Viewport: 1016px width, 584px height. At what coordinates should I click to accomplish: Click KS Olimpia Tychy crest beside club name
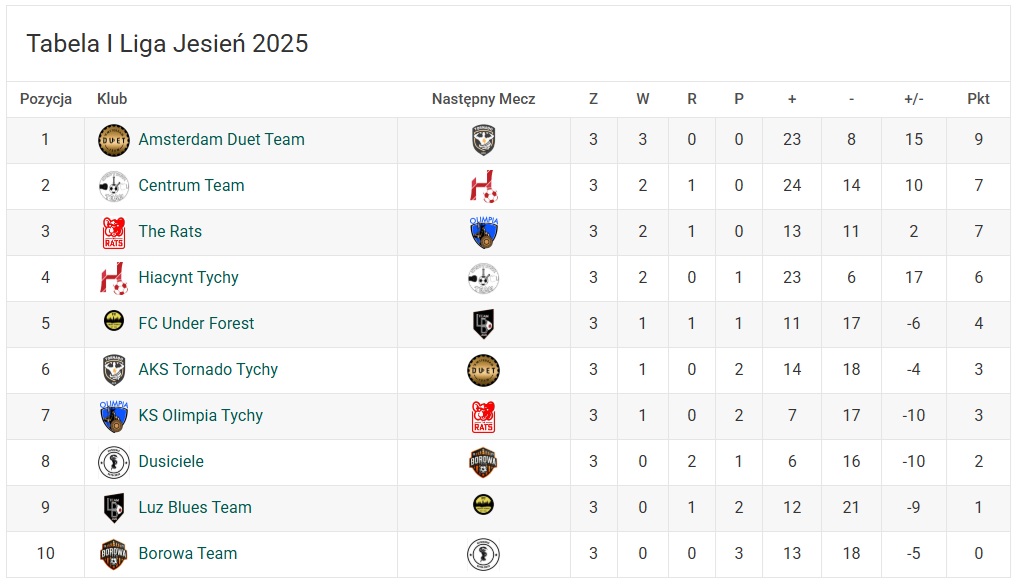coord(114,416)
